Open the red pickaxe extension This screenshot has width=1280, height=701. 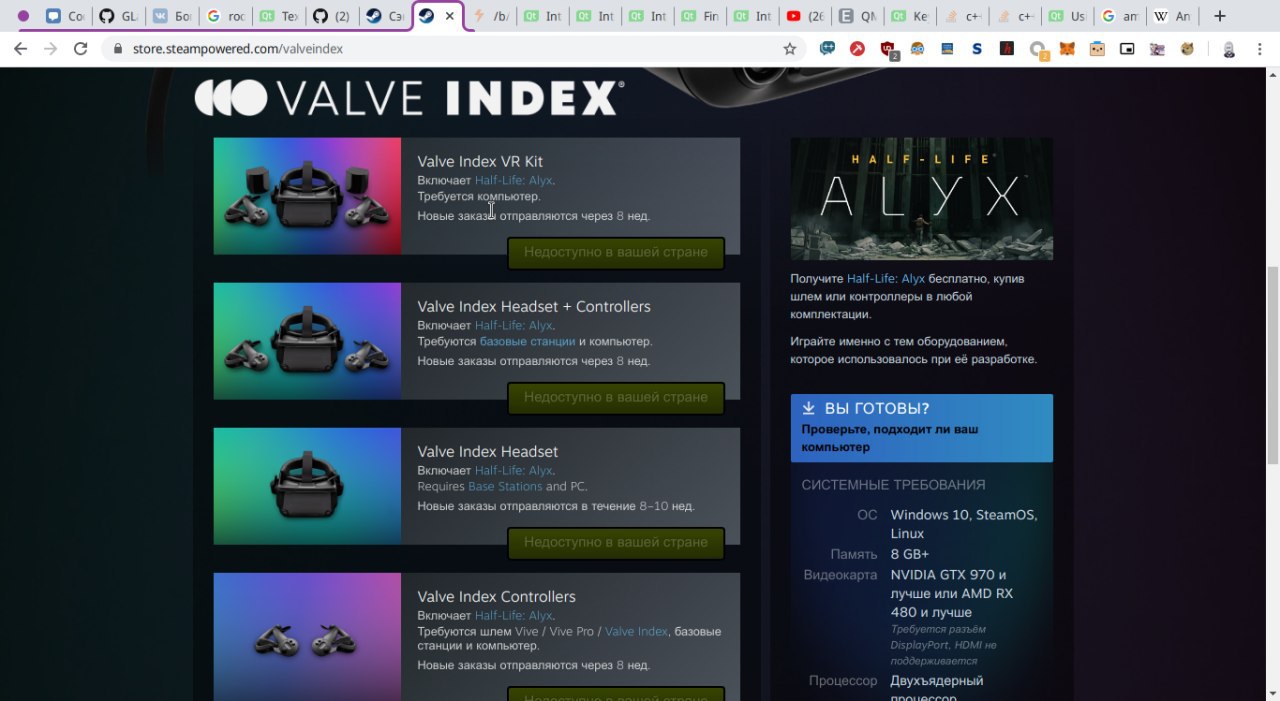(858, 48)
